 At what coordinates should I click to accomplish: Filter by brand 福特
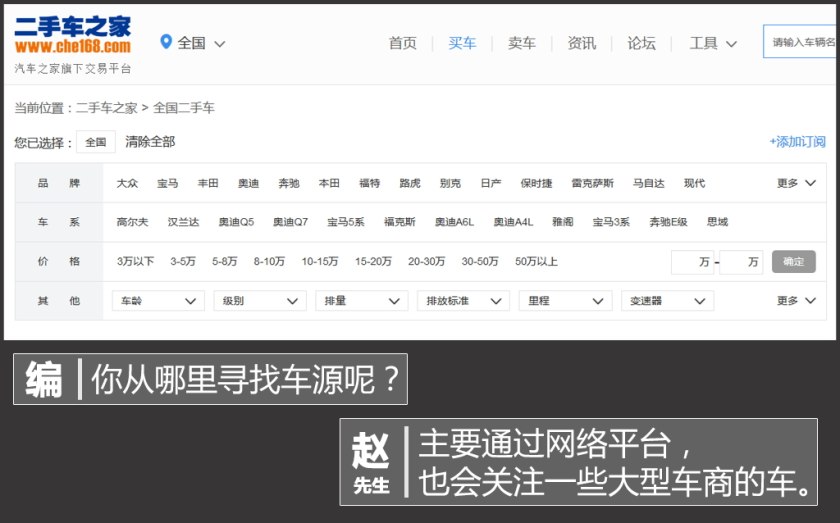(x=370, y=183)
